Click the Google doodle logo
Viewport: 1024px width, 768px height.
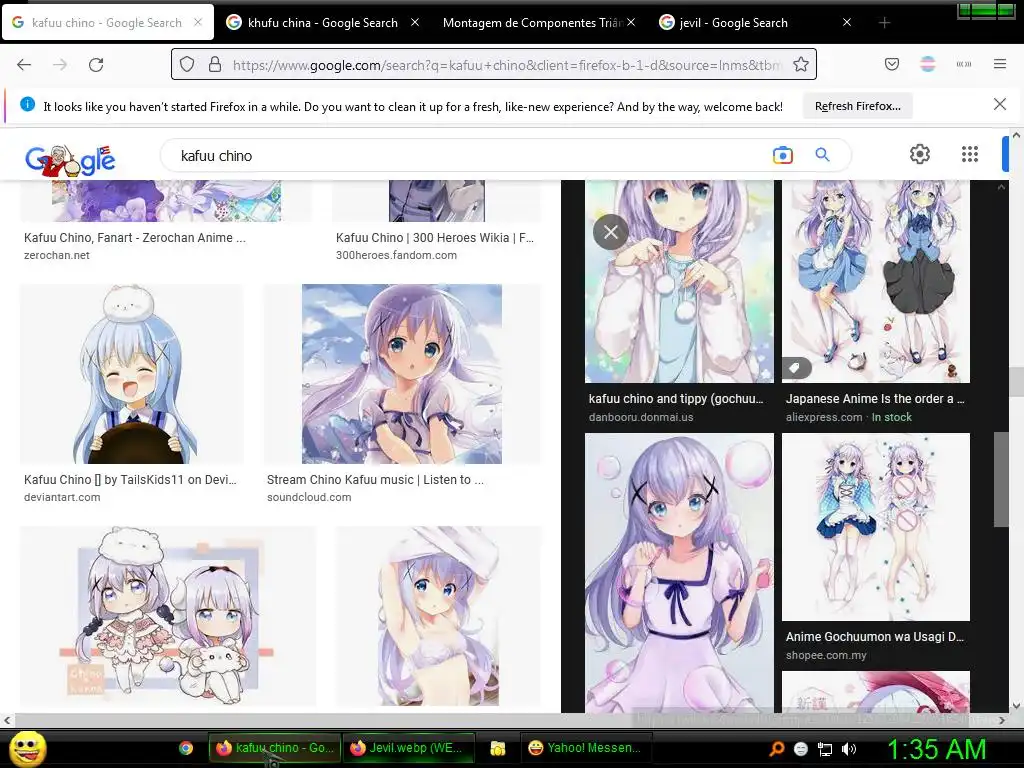70,159
